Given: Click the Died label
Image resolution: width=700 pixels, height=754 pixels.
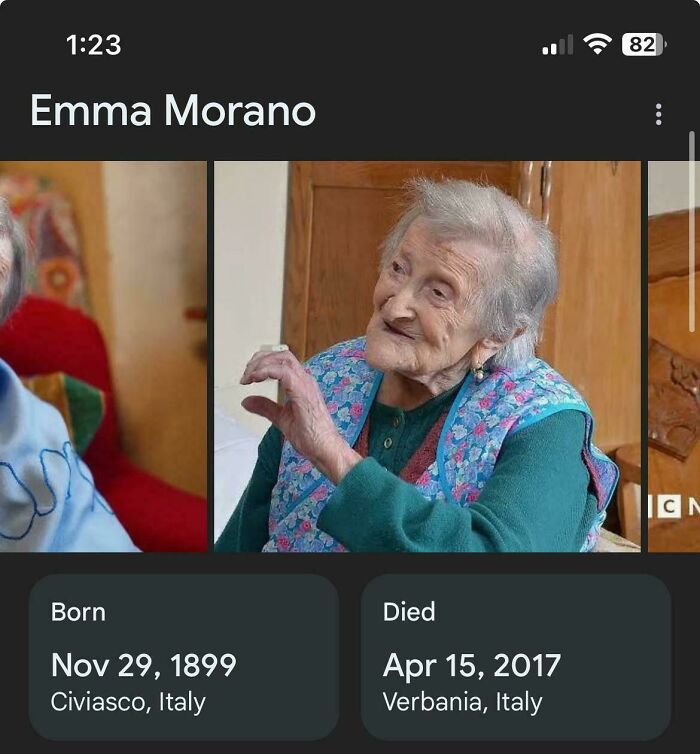Looking at the screenshot, I should click(409, 612).
